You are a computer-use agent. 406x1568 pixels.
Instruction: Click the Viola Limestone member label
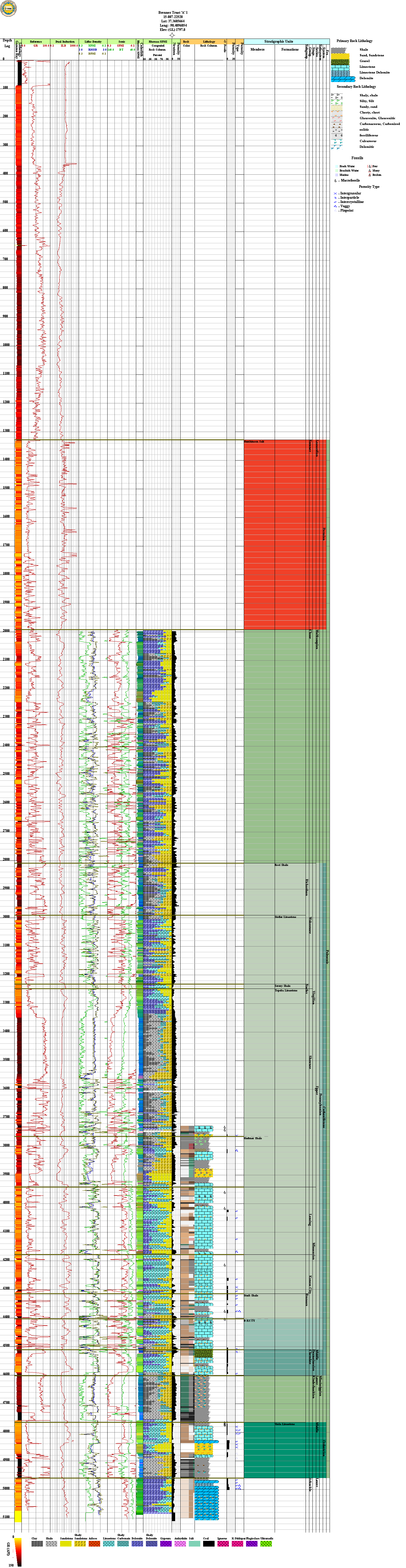pyautogui.click(x=285, y=1424)
